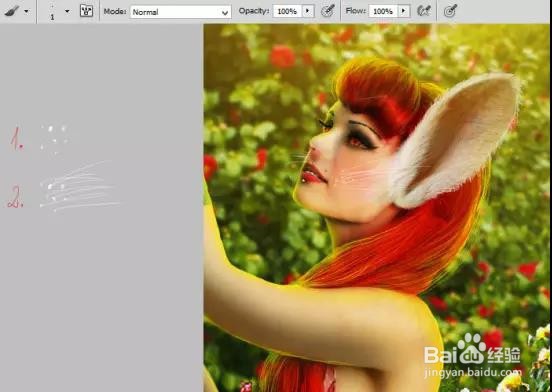Viewport: 552px width, 392px height.
Task: Open the tool preset picker arrow
Action: pos(26,11)
